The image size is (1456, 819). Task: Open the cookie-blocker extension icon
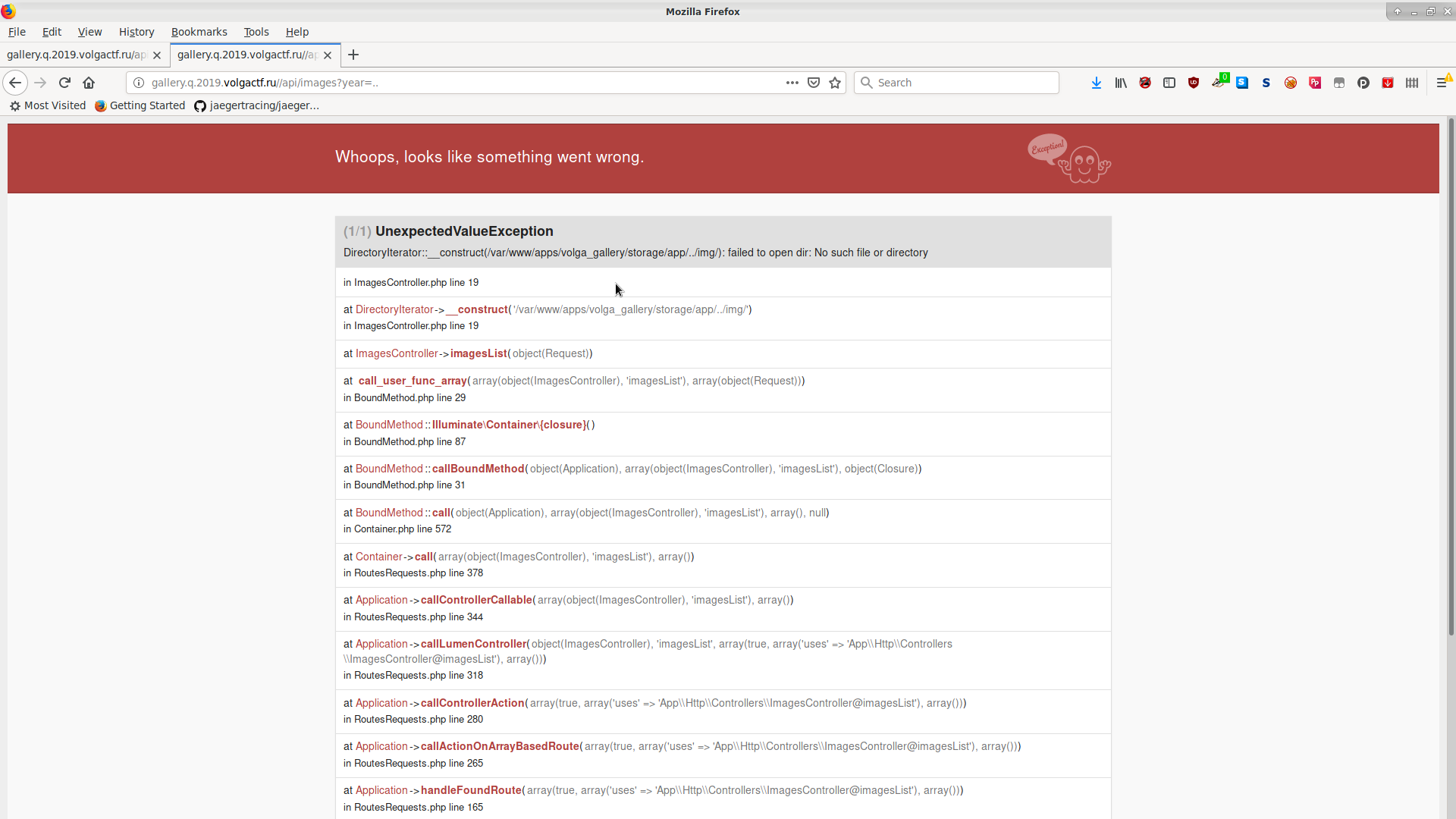(1291, 83)
